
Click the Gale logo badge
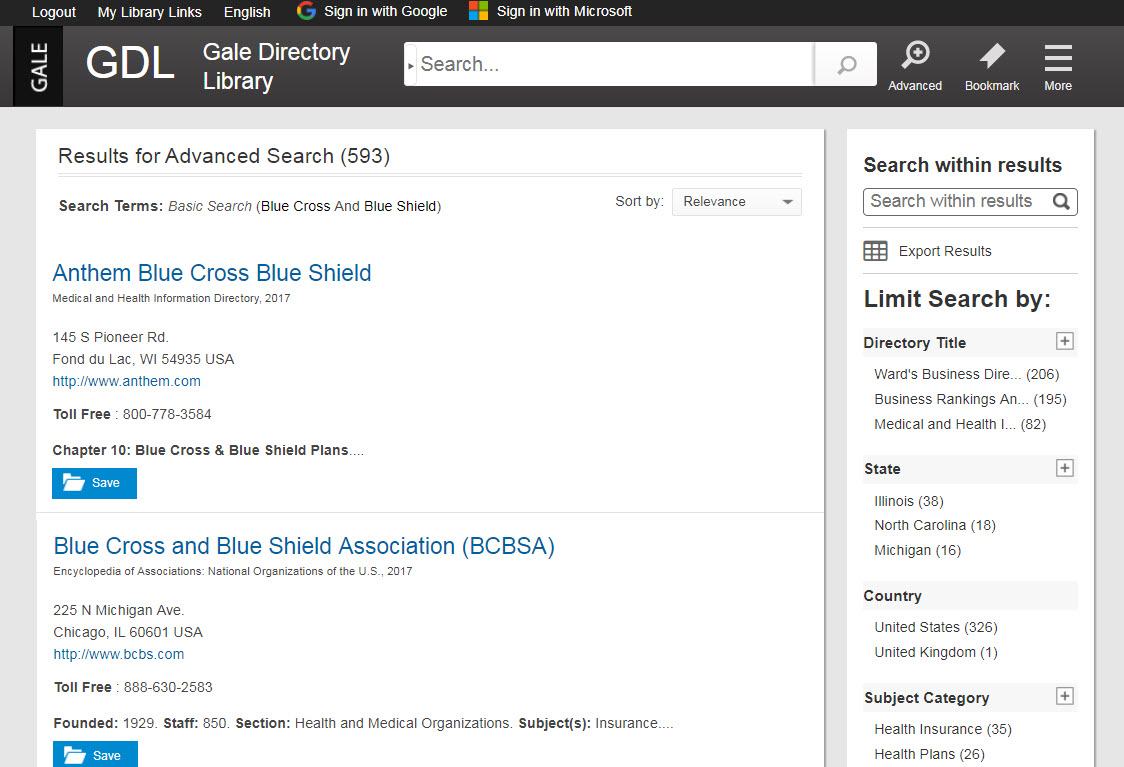[38, 67]
